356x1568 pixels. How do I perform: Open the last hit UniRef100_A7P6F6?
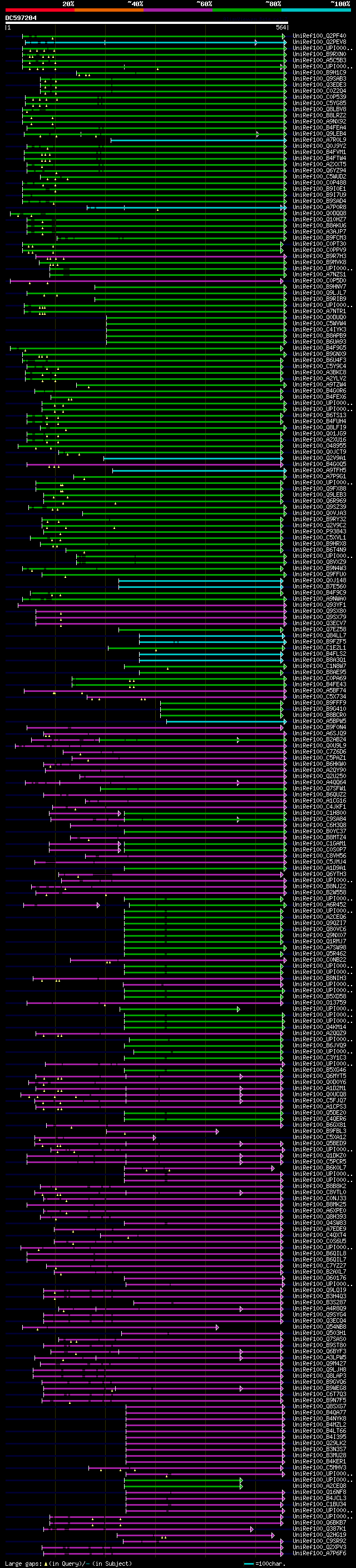click(x=319, y=1553)
